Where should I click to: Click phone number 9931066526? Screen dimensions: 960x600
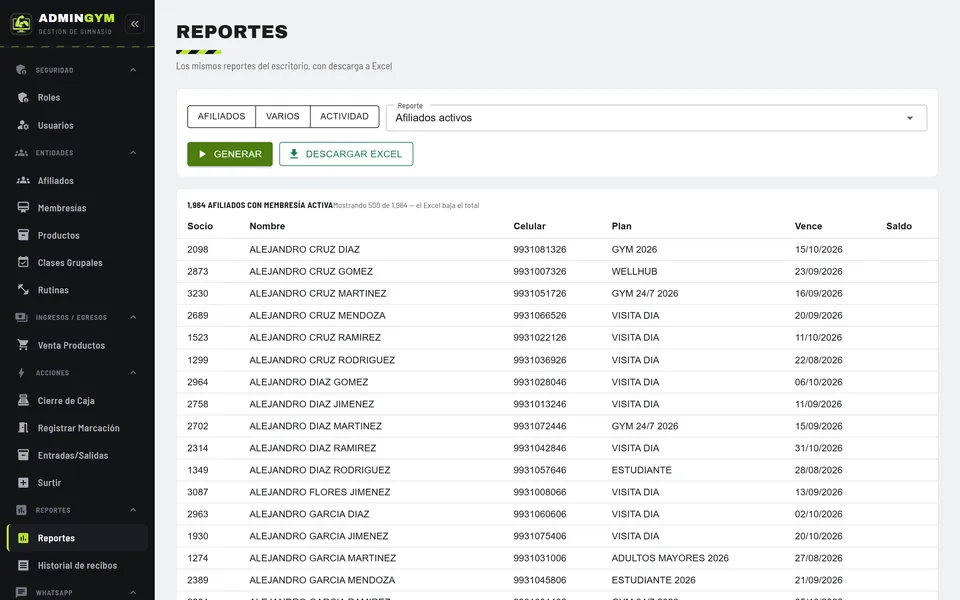(540, 315)
